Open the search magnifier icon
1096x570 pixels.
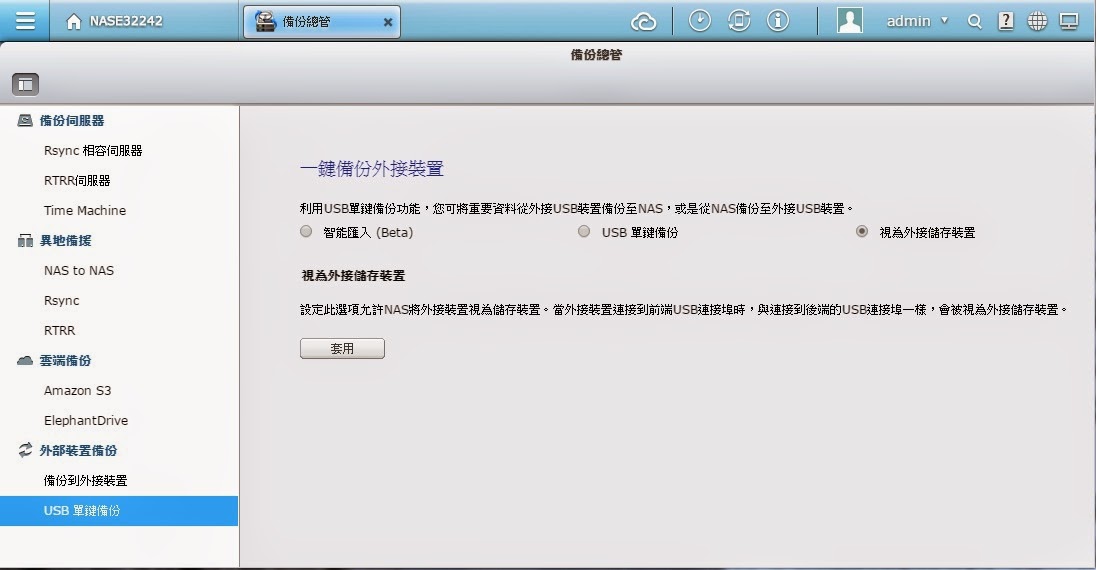pyautogui.click(x=974, y=22)
